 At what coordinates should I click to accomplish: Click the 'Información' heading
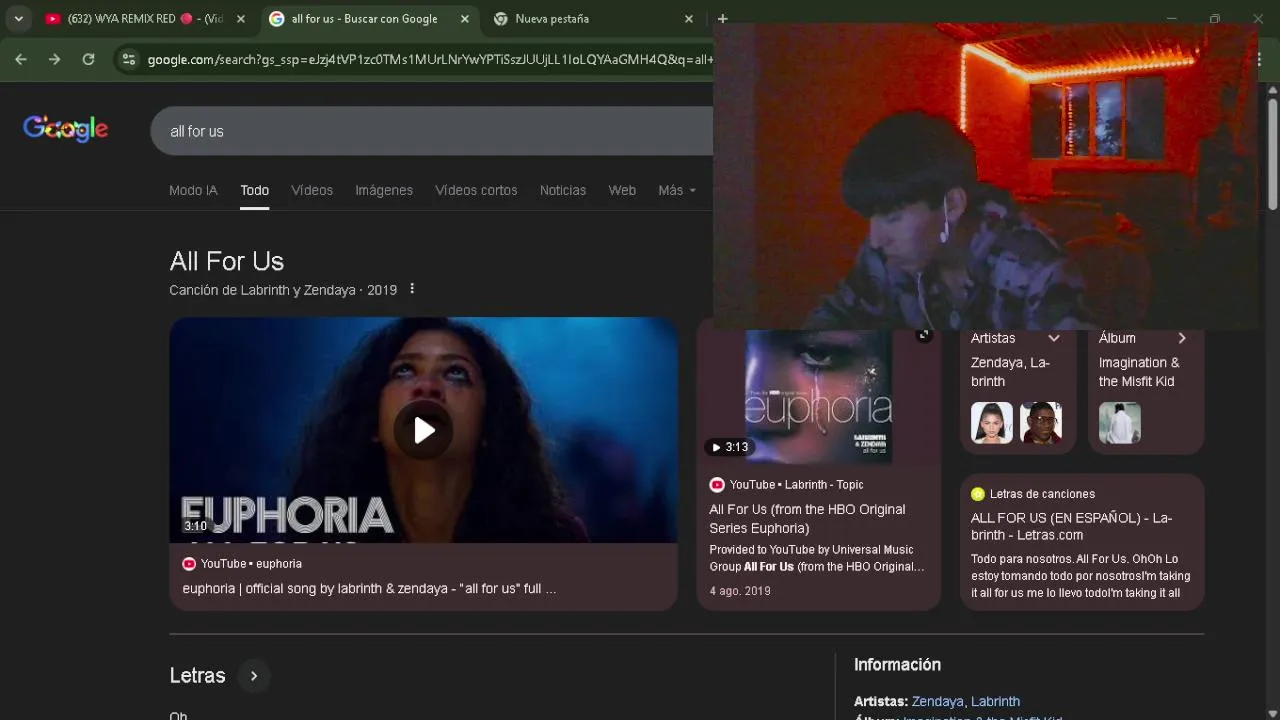(x=897, y=665)
